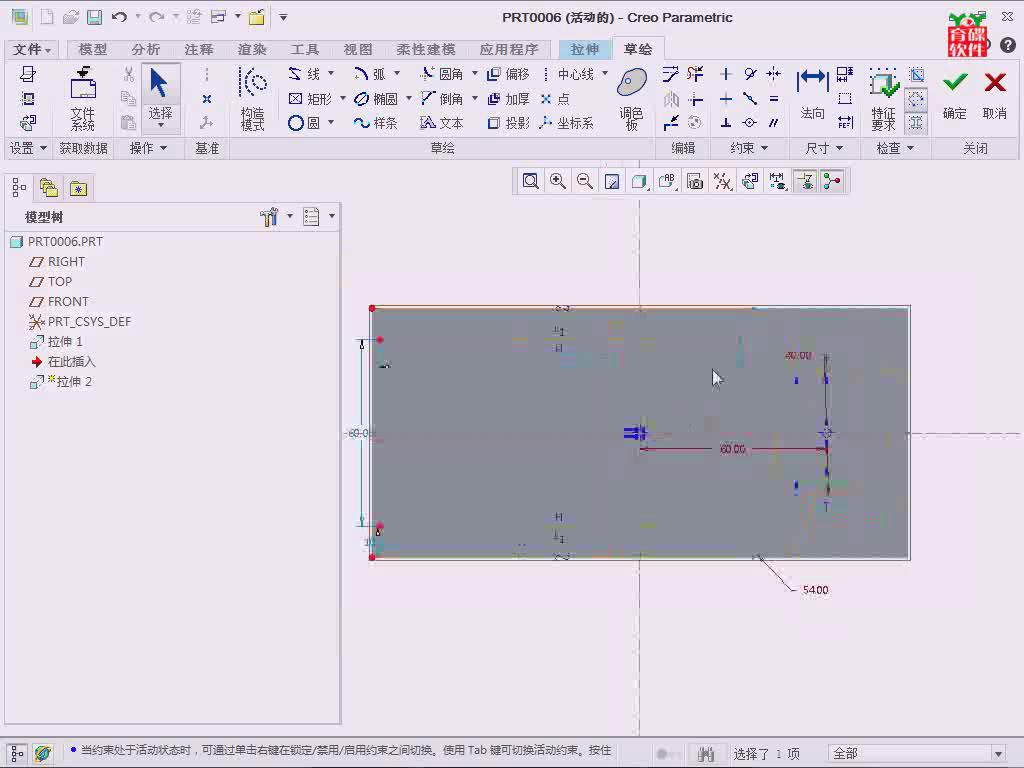Switch to the Model tab
The image size is (1024, 768).
[x=92, y=49]
